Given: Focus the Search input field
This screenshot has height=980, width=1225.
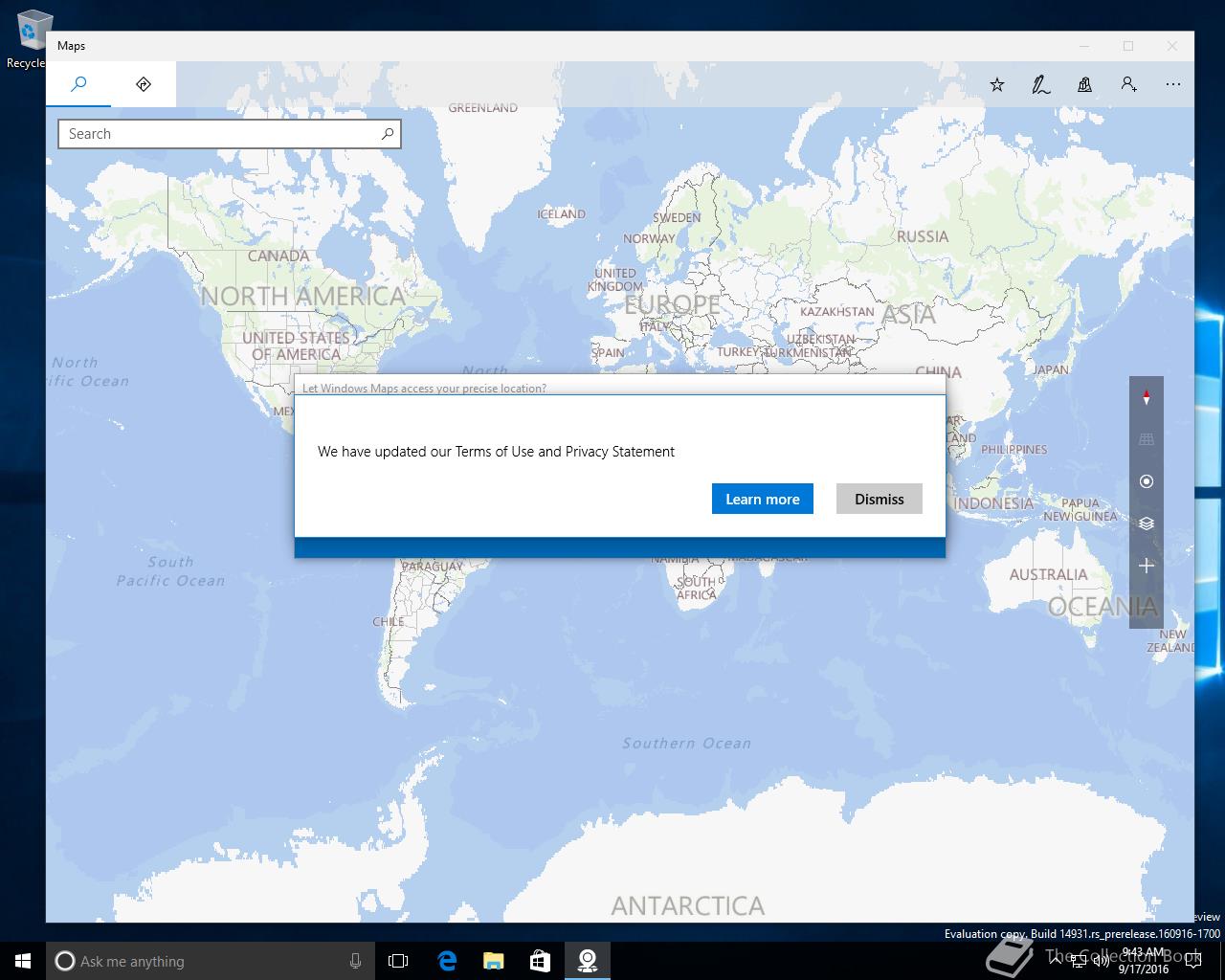Looking at the screenshot, I should tap(229, 134).
